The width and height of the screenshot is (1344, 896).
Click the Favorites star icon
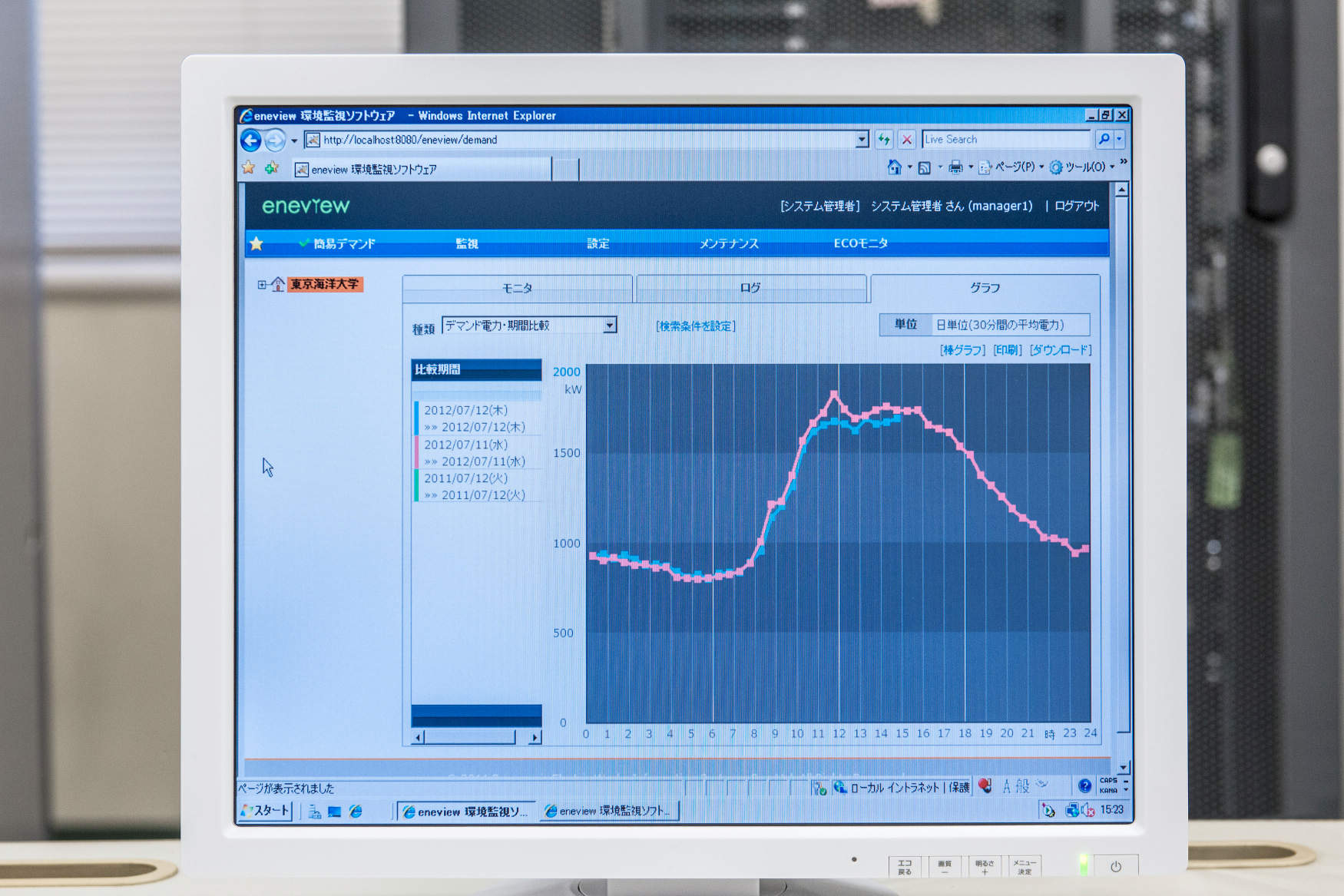(248, 167)
